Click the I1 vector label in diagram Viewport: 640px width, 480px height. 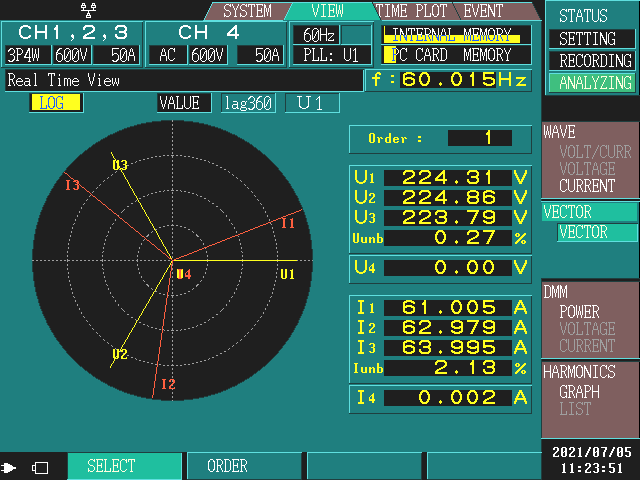[288, 223]
